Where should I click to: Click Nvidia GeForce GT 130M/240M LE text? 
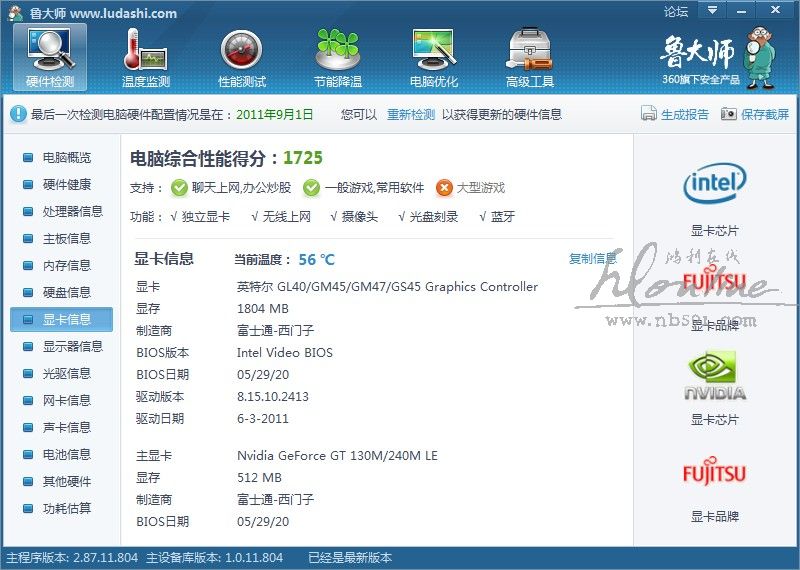(x=337, y=456)
